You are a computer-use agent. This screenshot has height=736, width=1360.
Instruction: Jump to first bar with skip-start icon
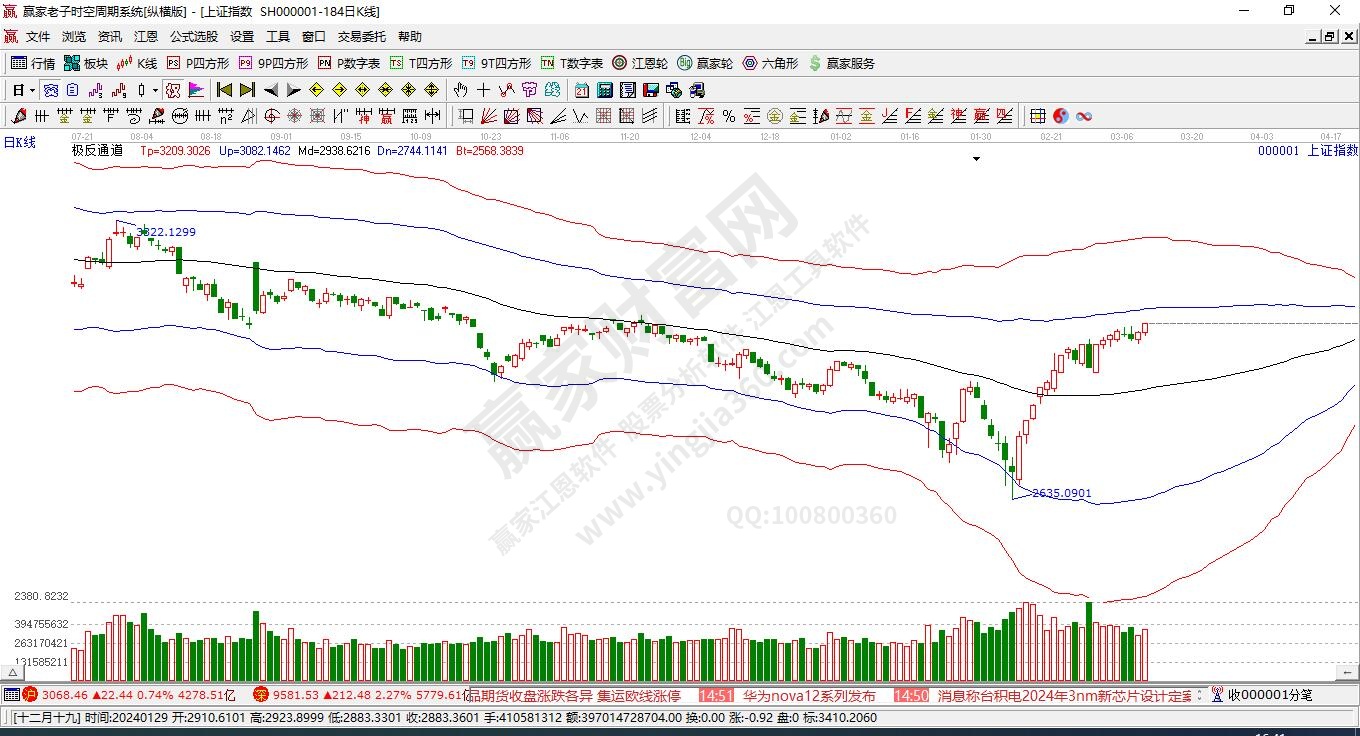tap(224, 90)
